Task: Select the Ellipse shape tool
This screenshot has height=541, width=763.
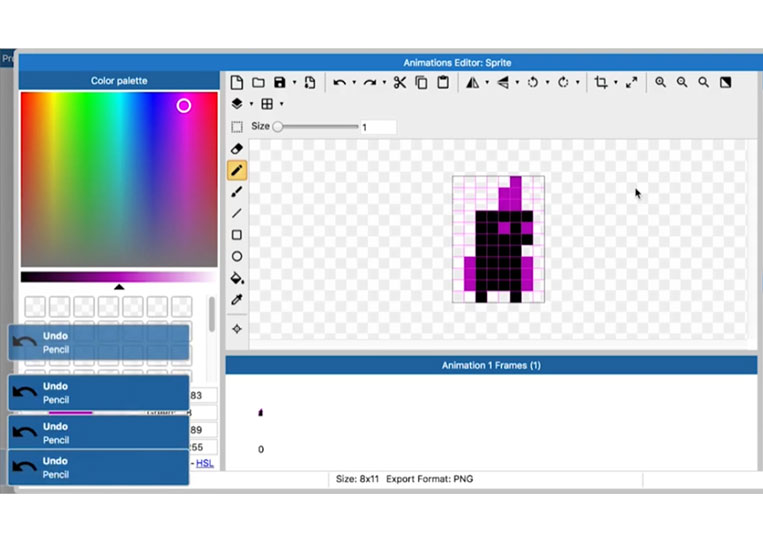Action: click(x=237, y=256)
